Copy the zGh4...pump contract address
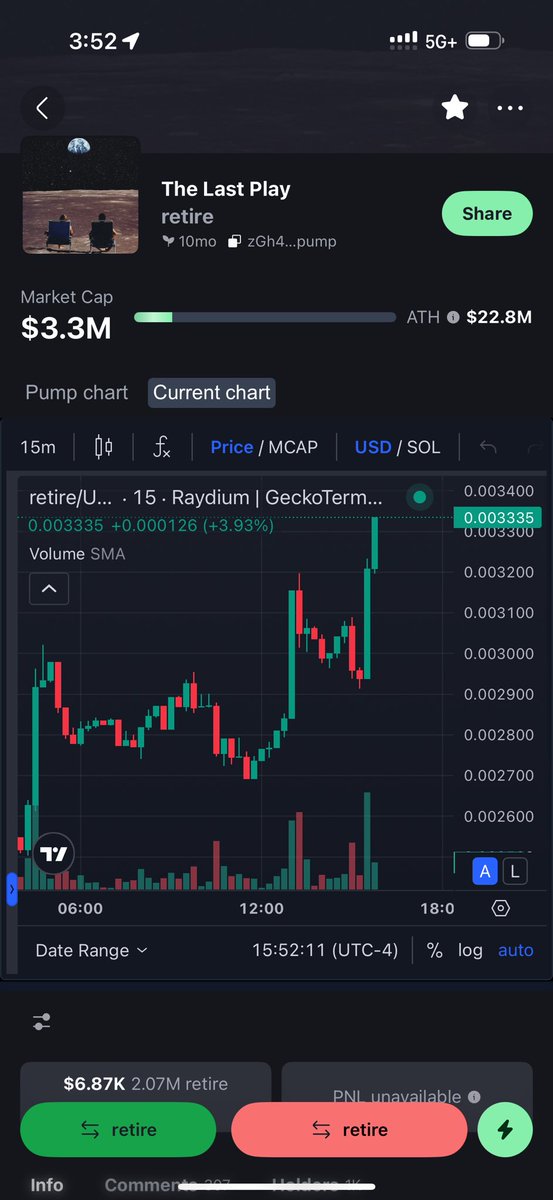 pyautogui.click(x=282, y=241)
